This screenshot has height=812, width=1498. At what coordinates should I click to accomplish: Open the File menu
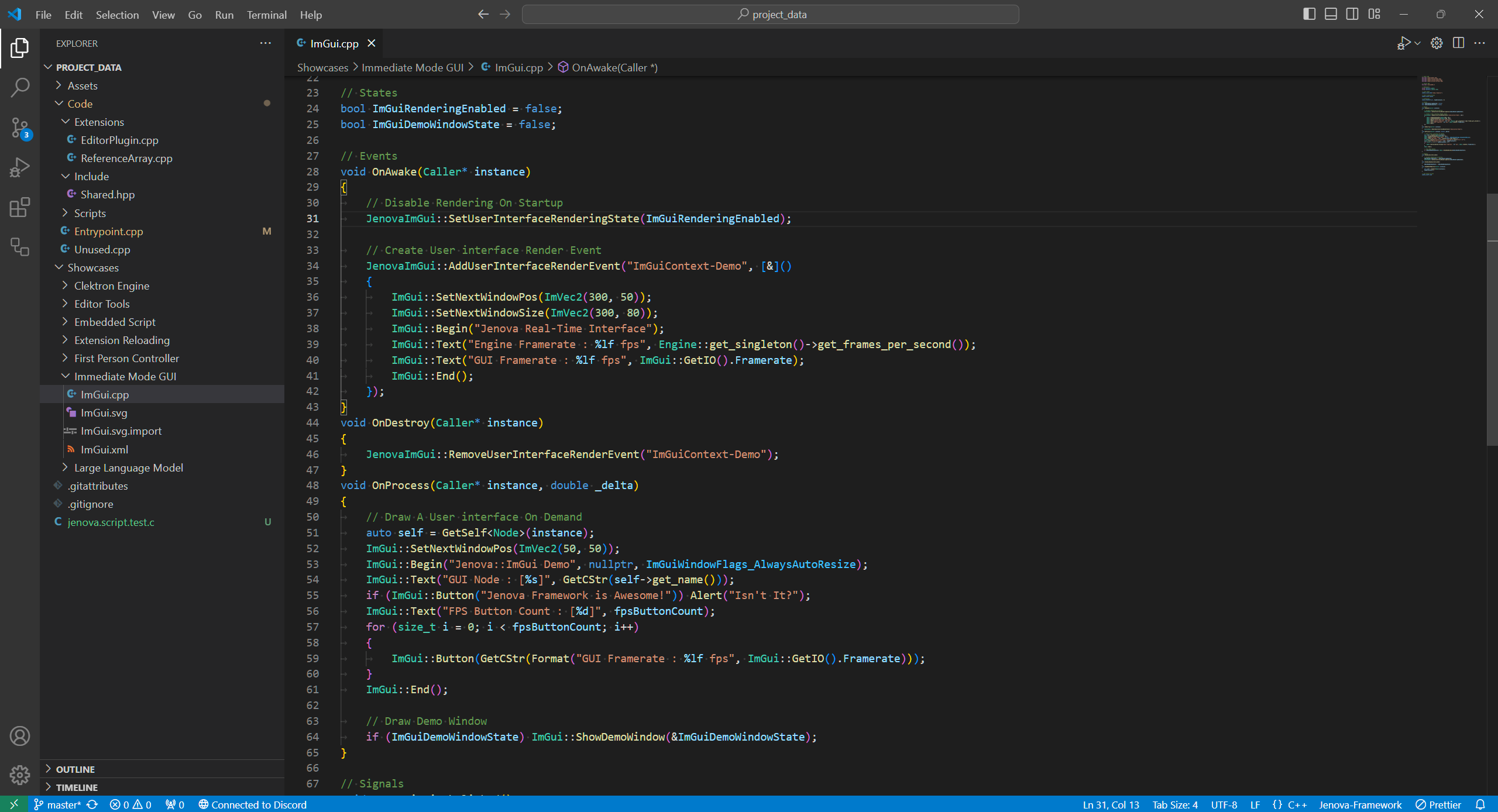tap(43, 15)
